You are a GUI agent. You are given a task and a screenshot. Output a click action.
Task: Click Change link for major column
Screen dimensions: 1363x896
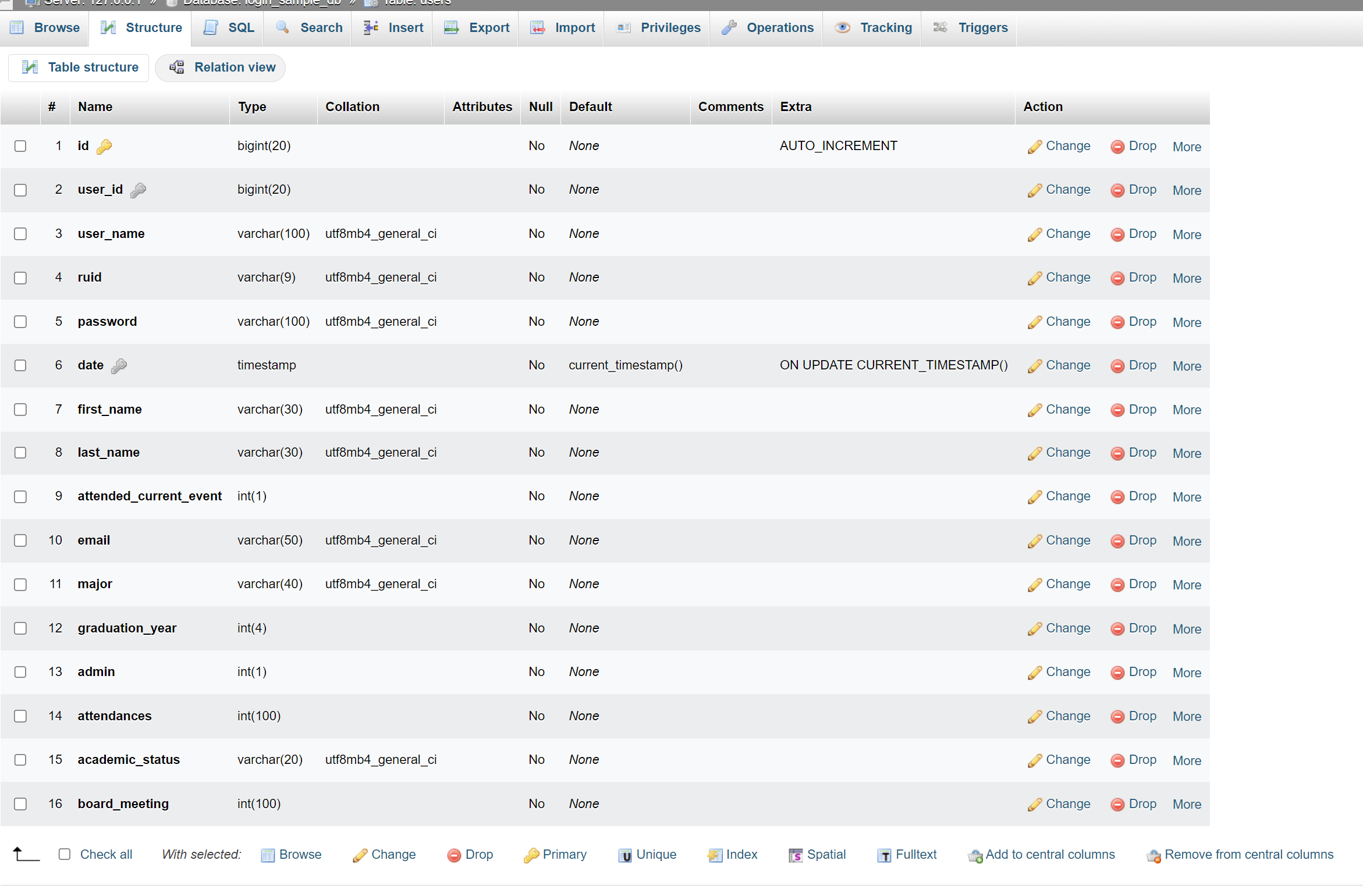pyautogui.click(x=1067, y=584)
